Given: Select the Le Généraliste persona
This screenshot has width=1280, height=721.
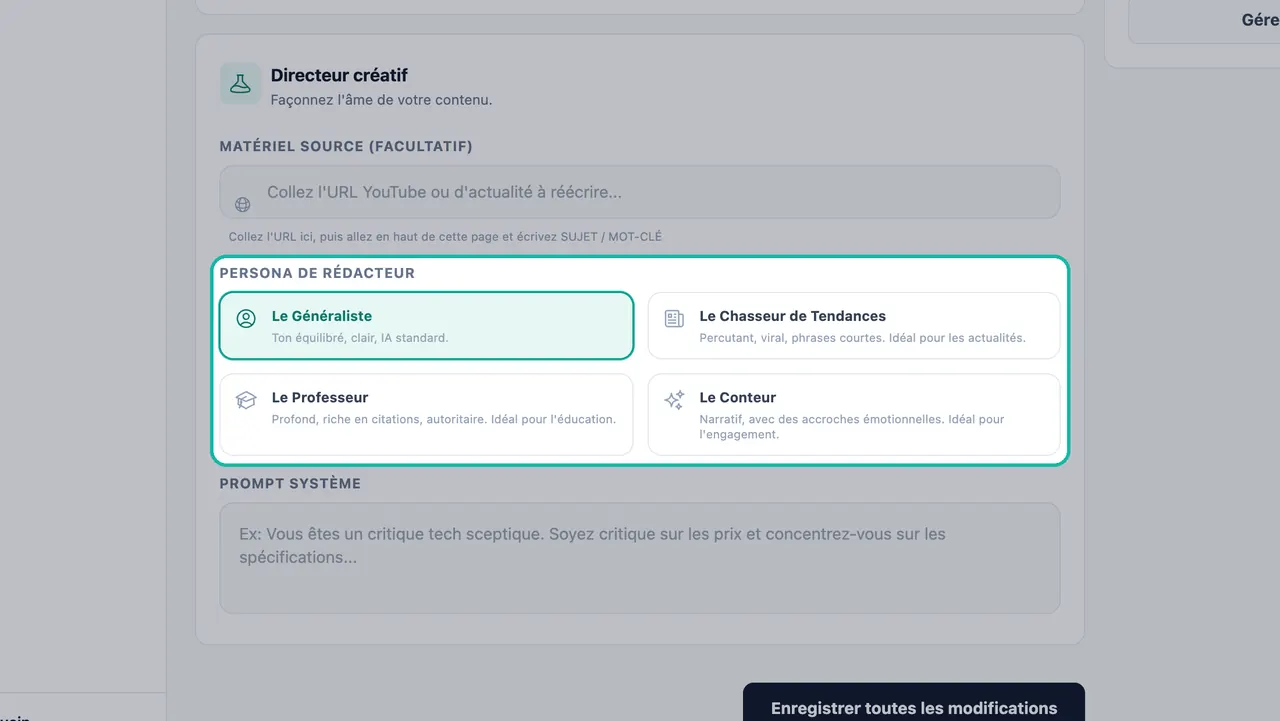Looking at the screenshot, I should point(427,325).
